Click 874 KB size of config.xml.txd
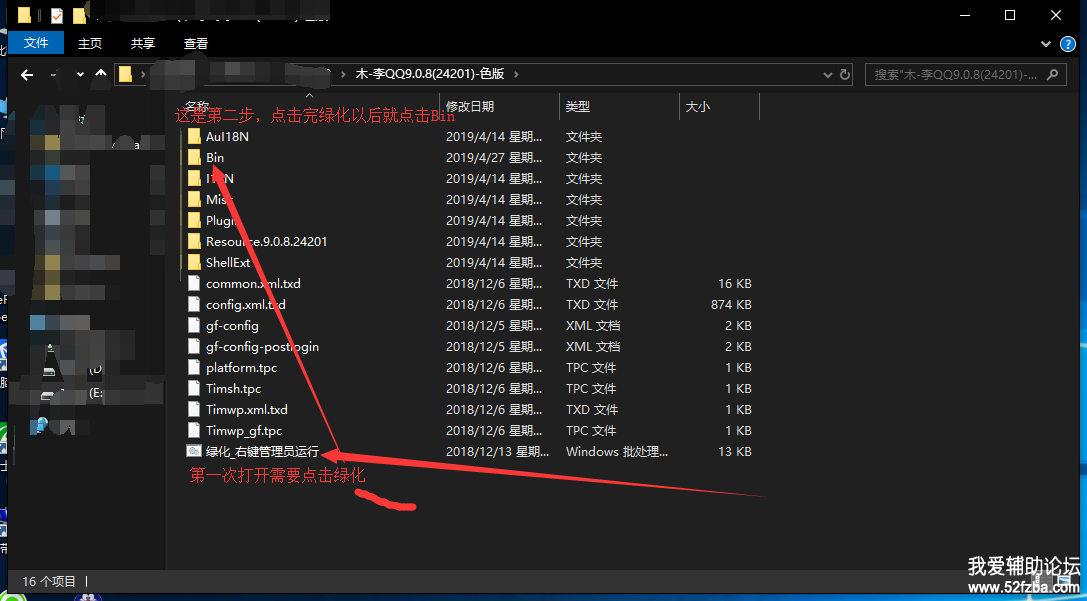 [x=731, y=305]
